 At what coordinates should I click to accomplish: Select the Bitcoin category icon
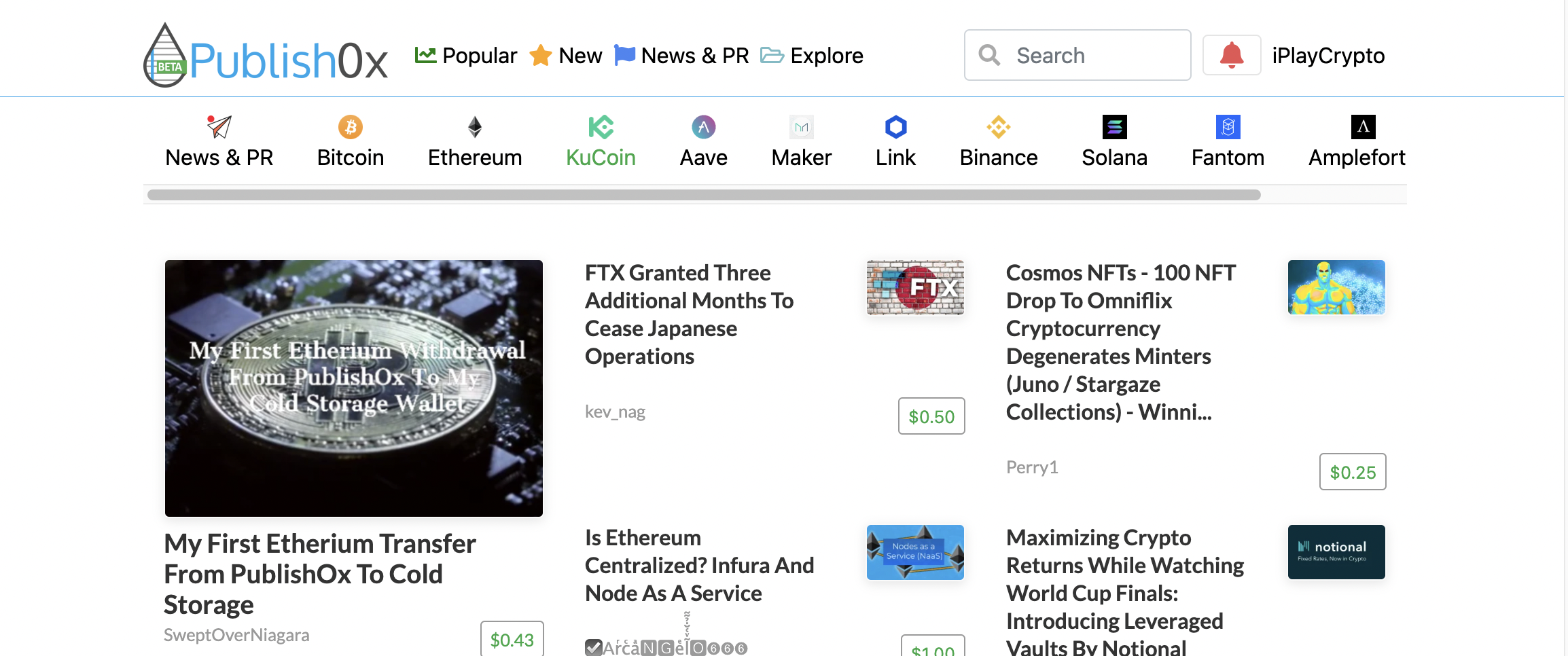click(351, 127)
